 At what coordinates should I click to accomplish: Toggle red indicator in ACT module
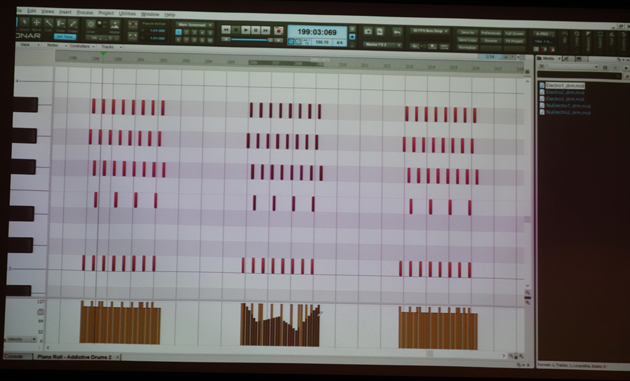point(544,49)
